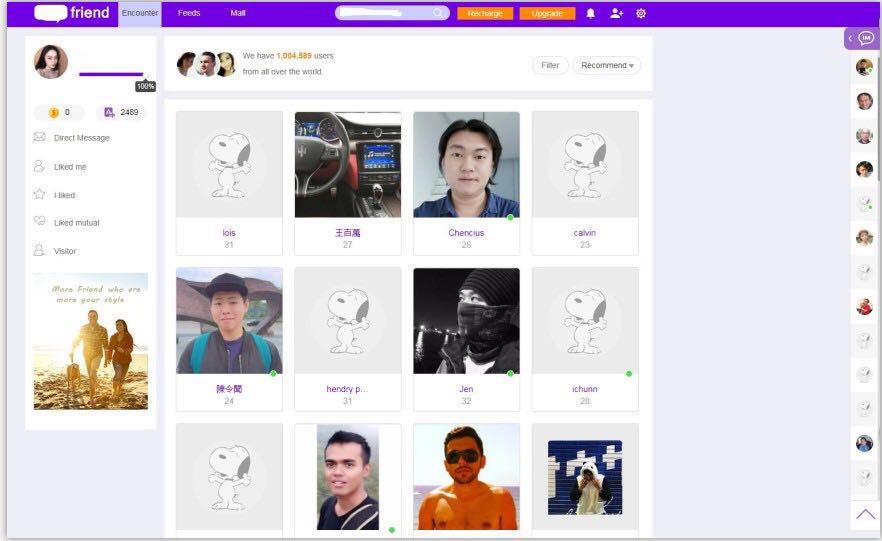This screenshot has width=882, height=541.
Task: Open hendry p... placeholder photo
Action: point(348,321)
